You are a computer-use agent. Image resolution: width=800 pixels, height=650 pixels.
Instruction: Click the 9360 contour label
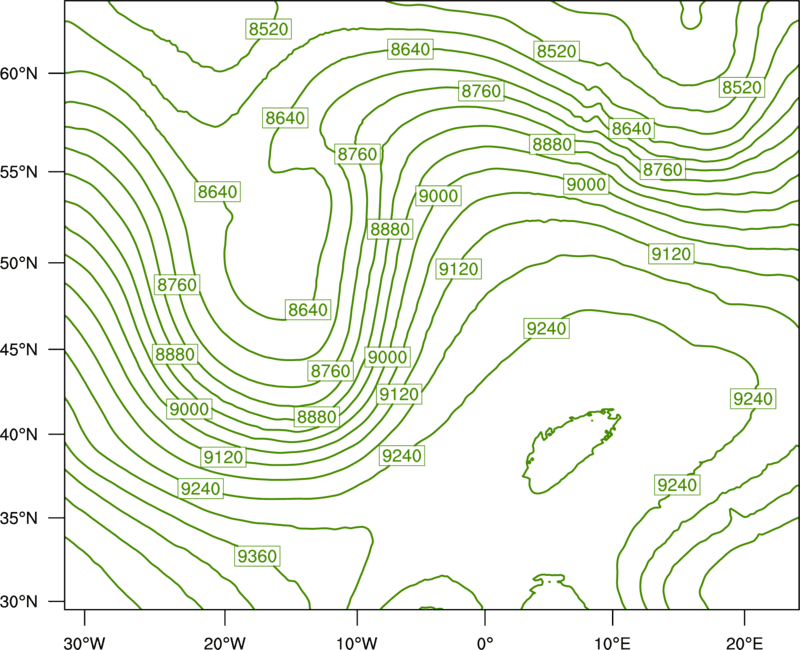pos(258,556)
